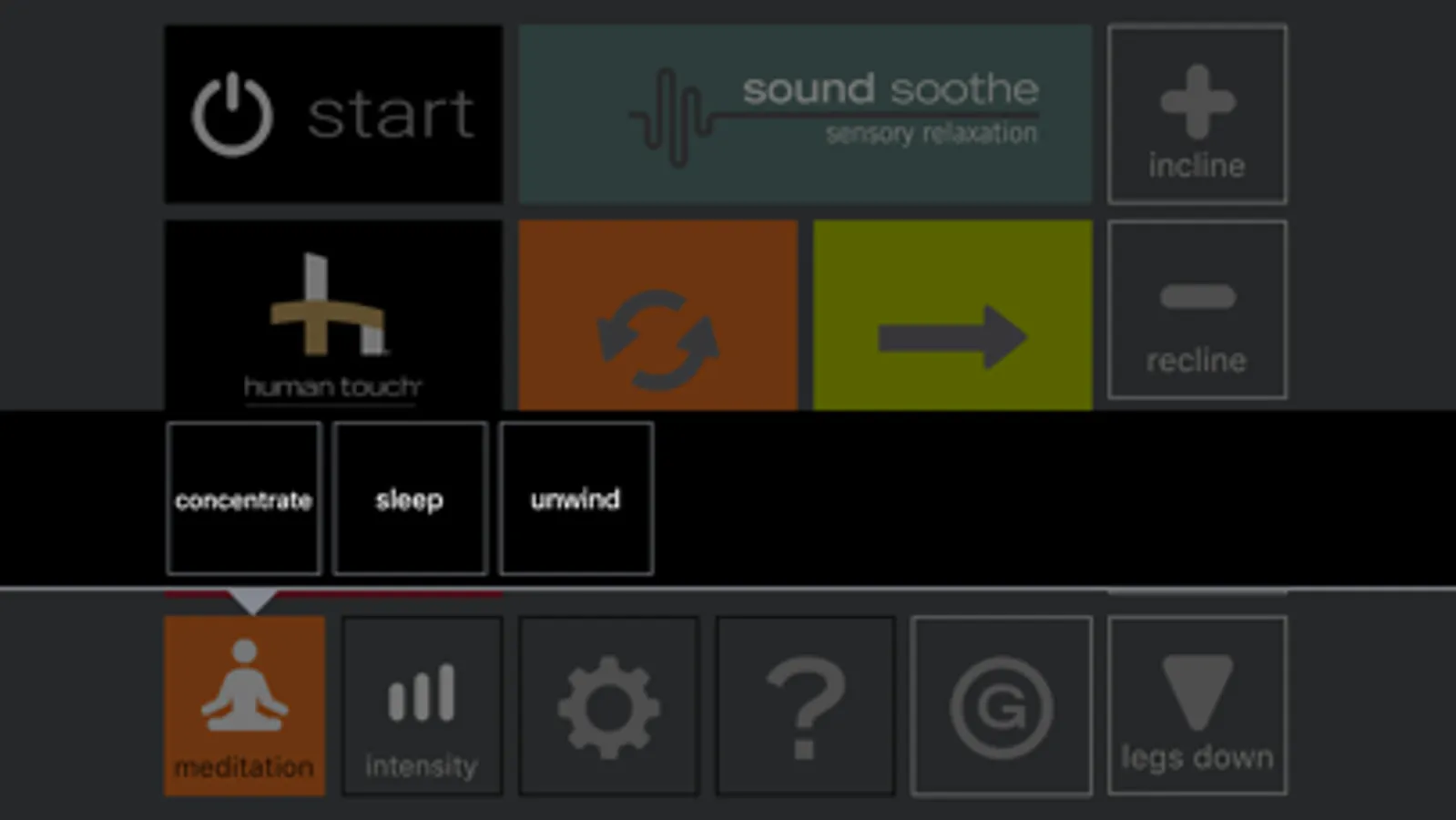Click the "intensity" tab label

[422, 767]
